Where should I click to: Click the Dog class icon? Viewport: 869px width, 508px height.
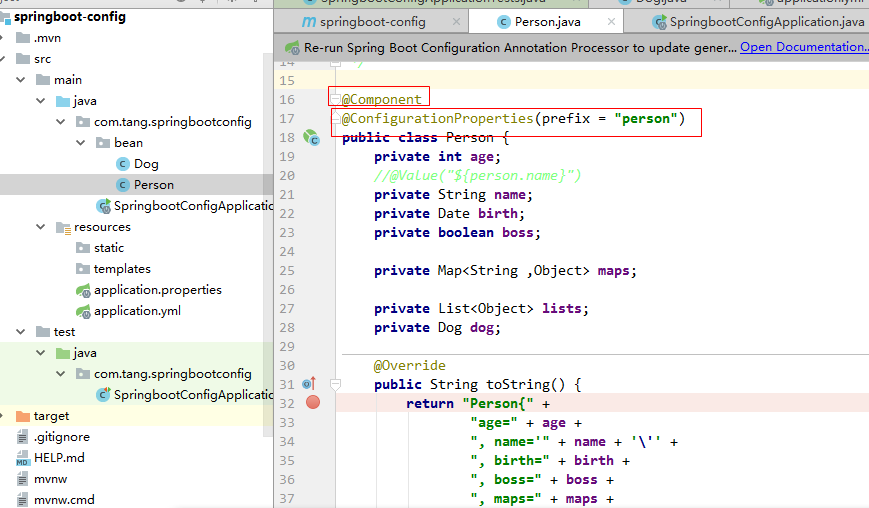[x=122, y=164]
